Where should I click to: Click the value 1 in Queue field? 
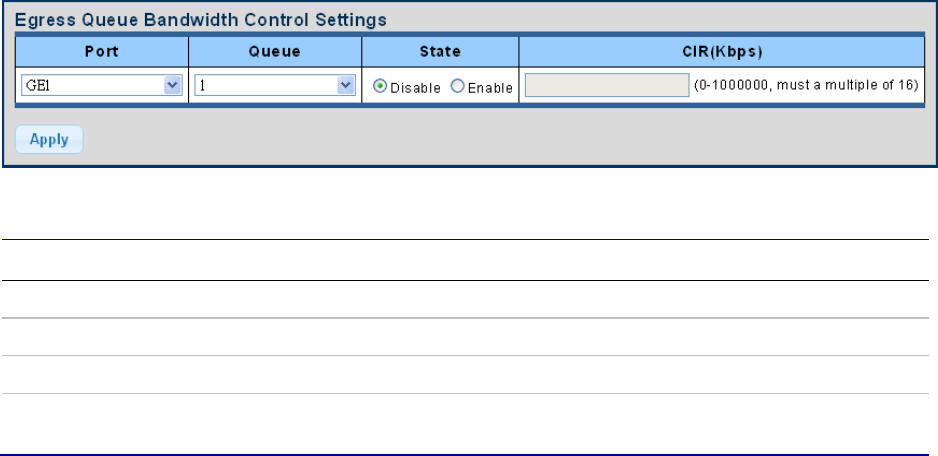(203, 86)
